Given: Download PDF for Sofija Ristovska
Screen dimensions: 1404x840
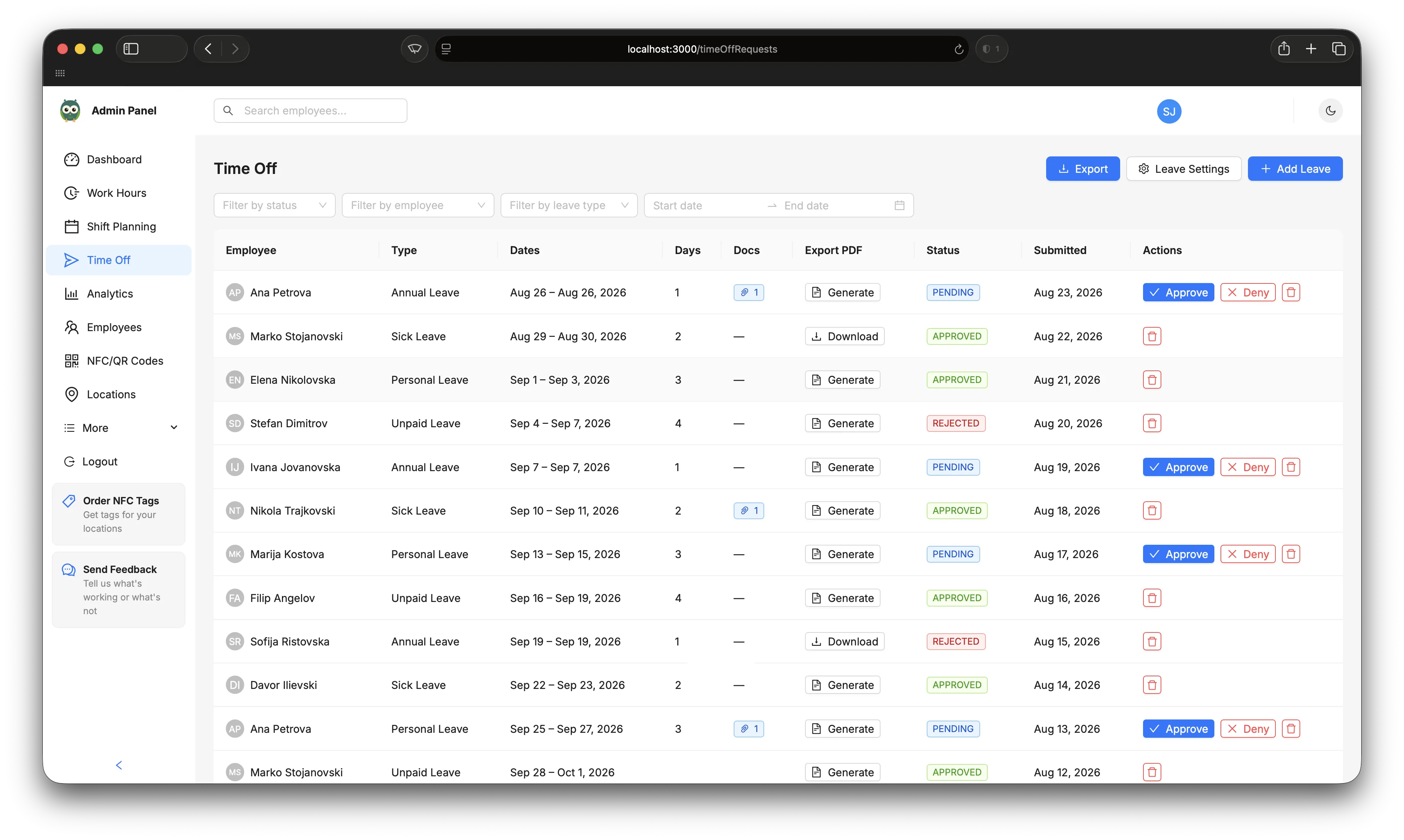Looking at the screenshot, I should click(844, 641).
